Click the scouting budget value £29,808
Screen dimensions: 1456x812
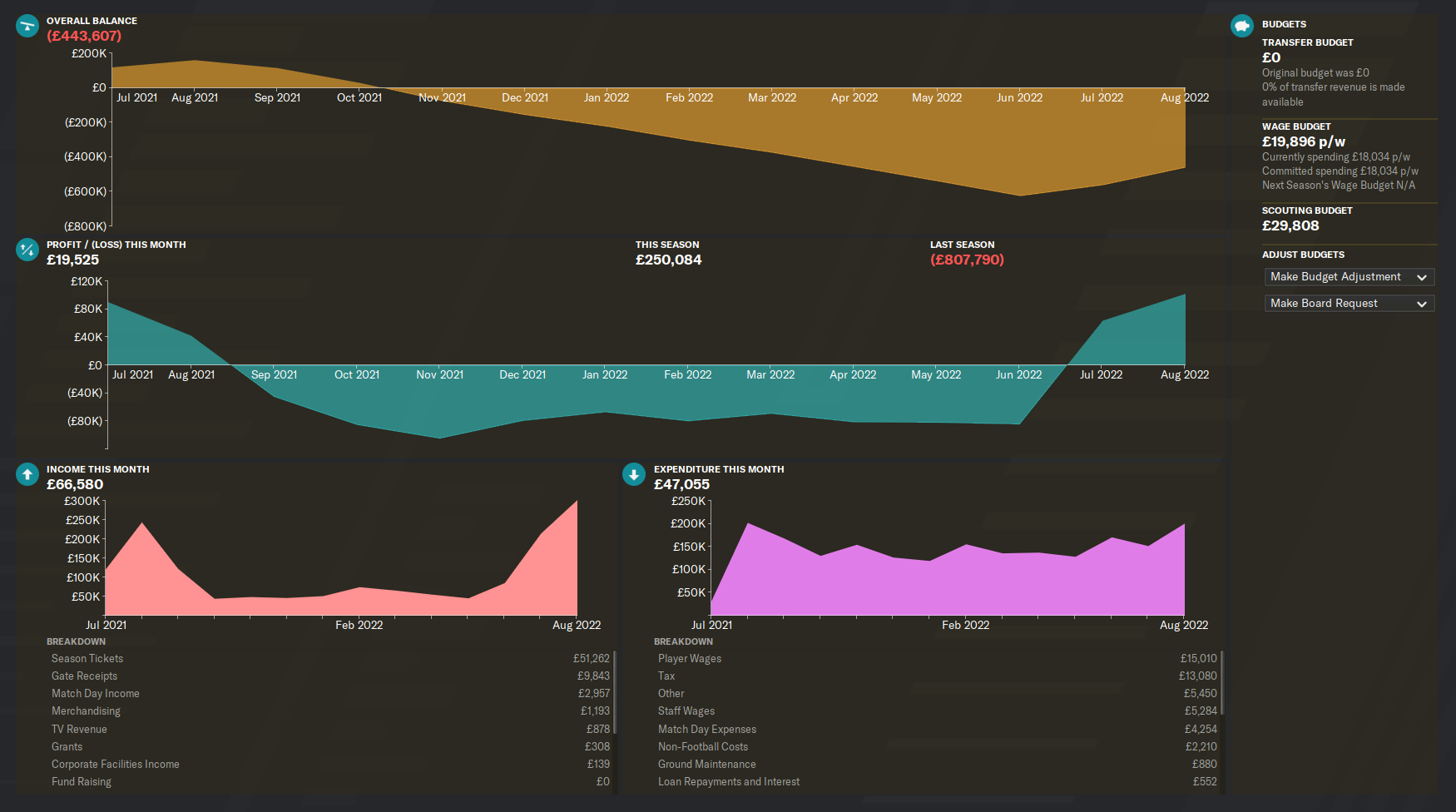click(1290, 225)
